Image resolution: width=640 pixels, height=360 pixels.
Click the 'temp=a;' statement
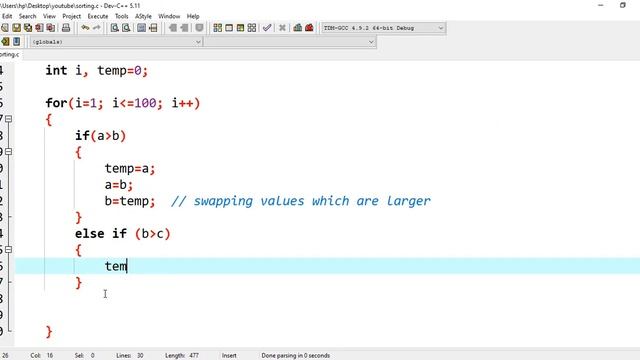(x=130, y=168)
